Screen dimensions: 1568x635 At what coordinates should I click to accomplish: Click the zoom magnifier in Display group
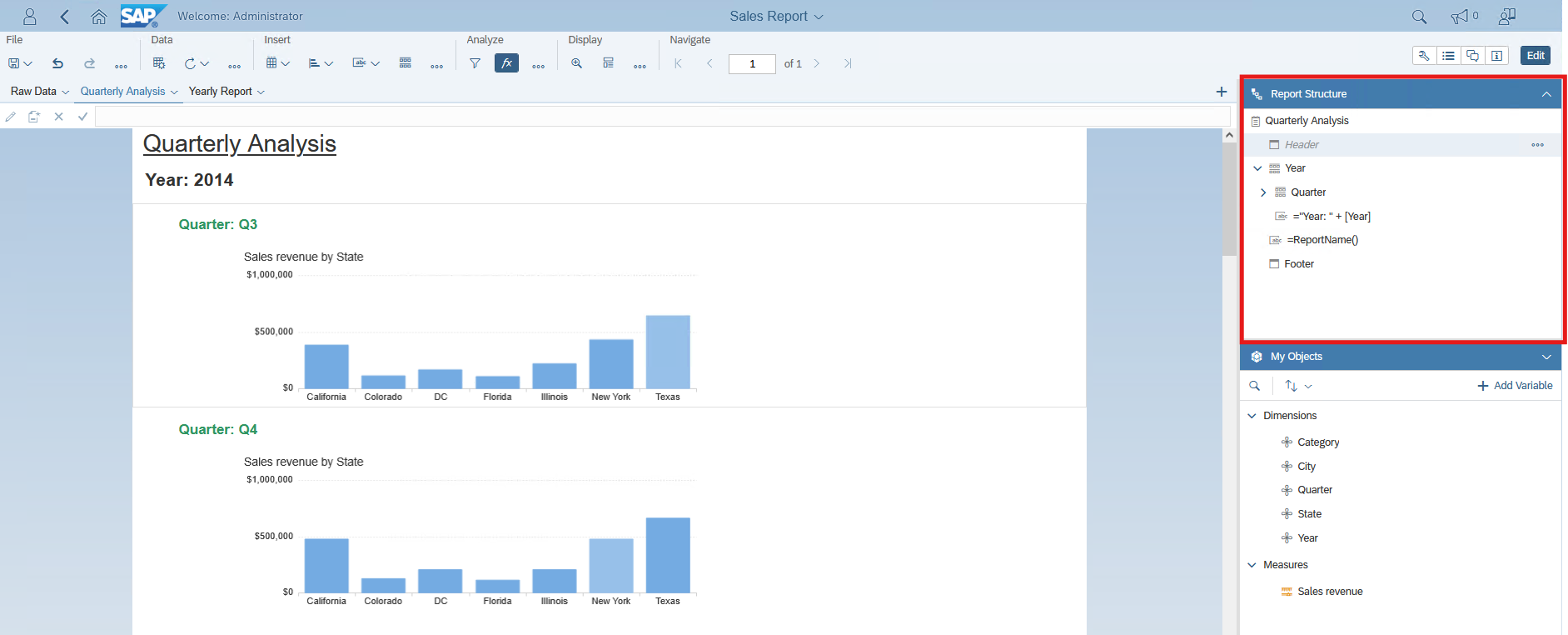click(576, 63)
